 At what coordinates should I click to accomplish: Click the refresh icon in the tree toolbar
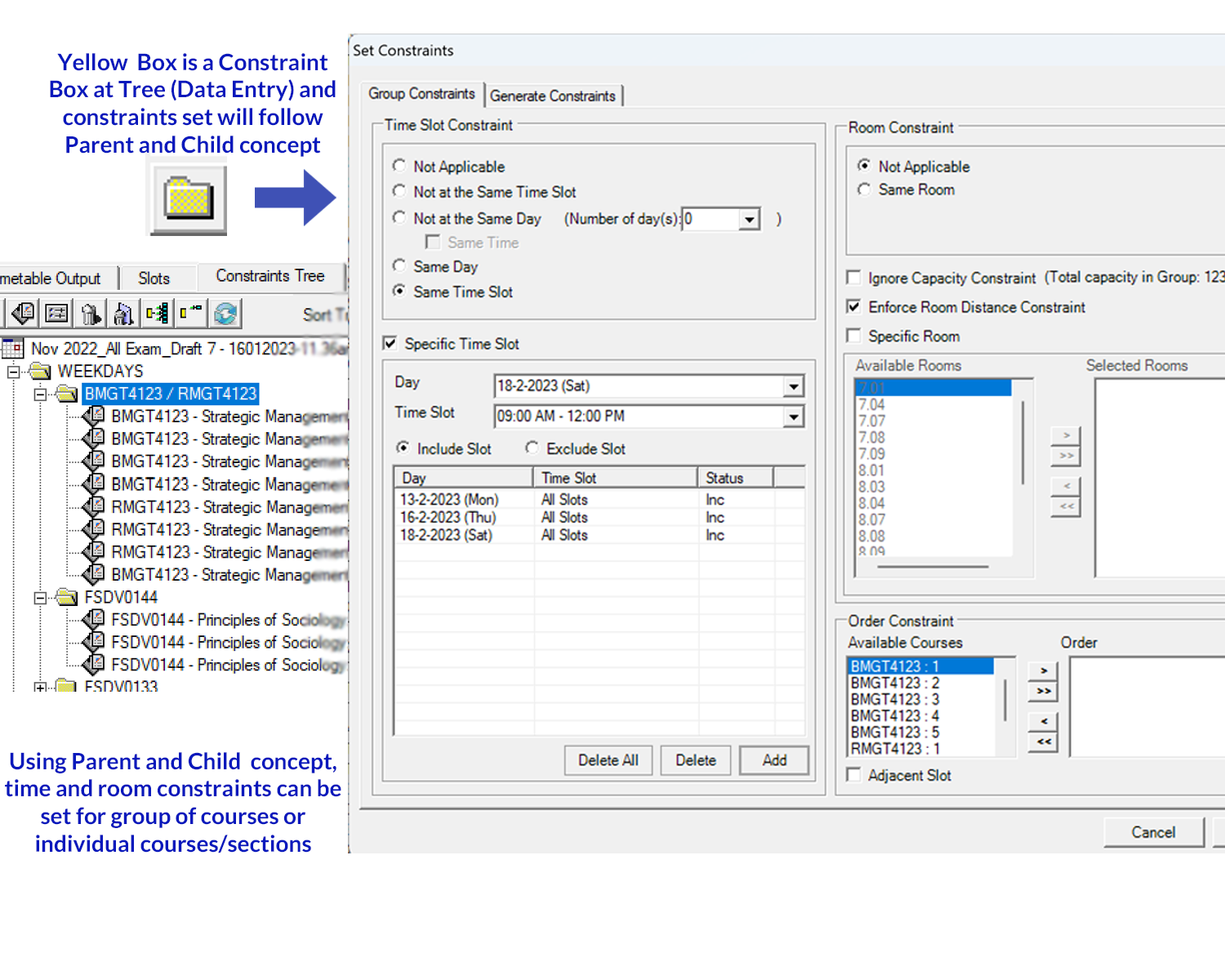tap(225, 314)
